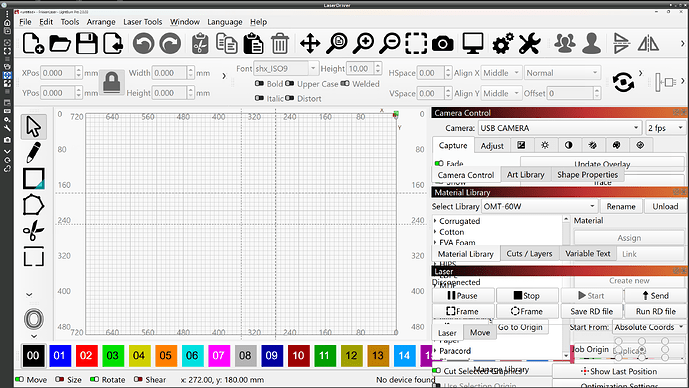
Task: Select the red 02 layer swatch
Action: coord(86,355)
